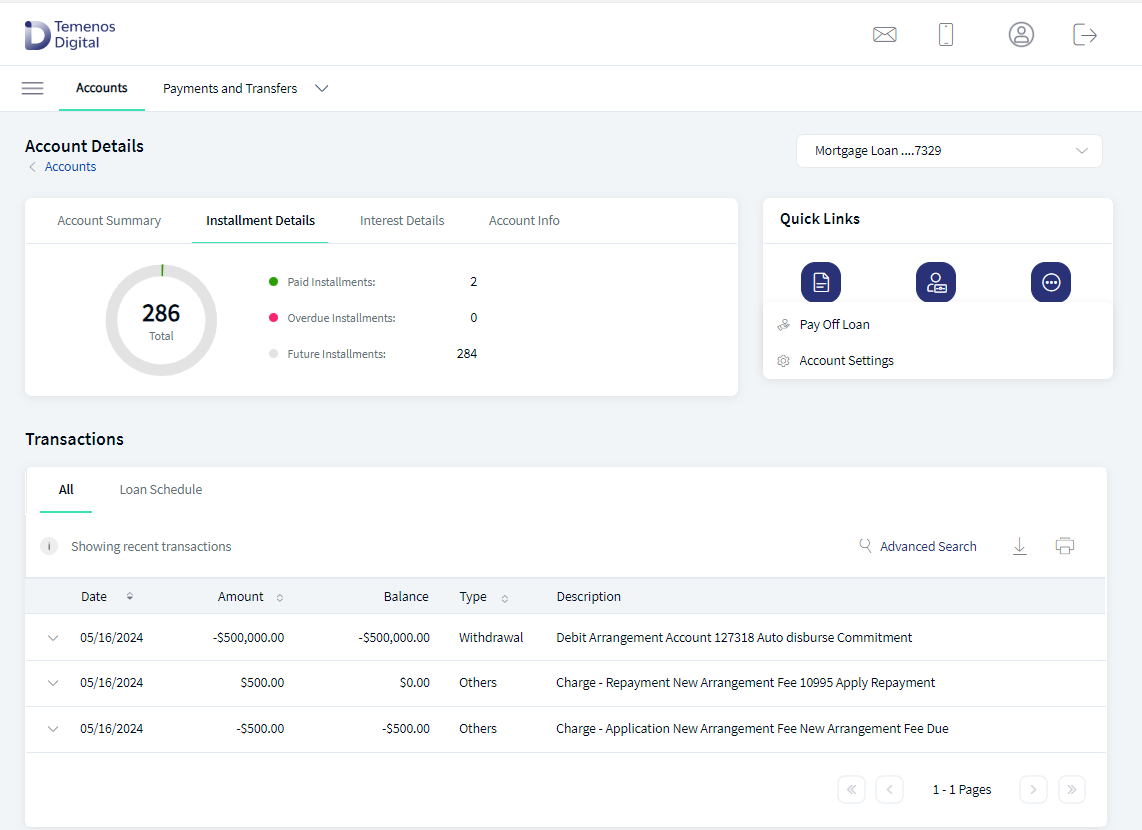Expand the Payments and Transfers menu chevron
Viewport: 1142px width, 830px height.
tap(321, 88)
